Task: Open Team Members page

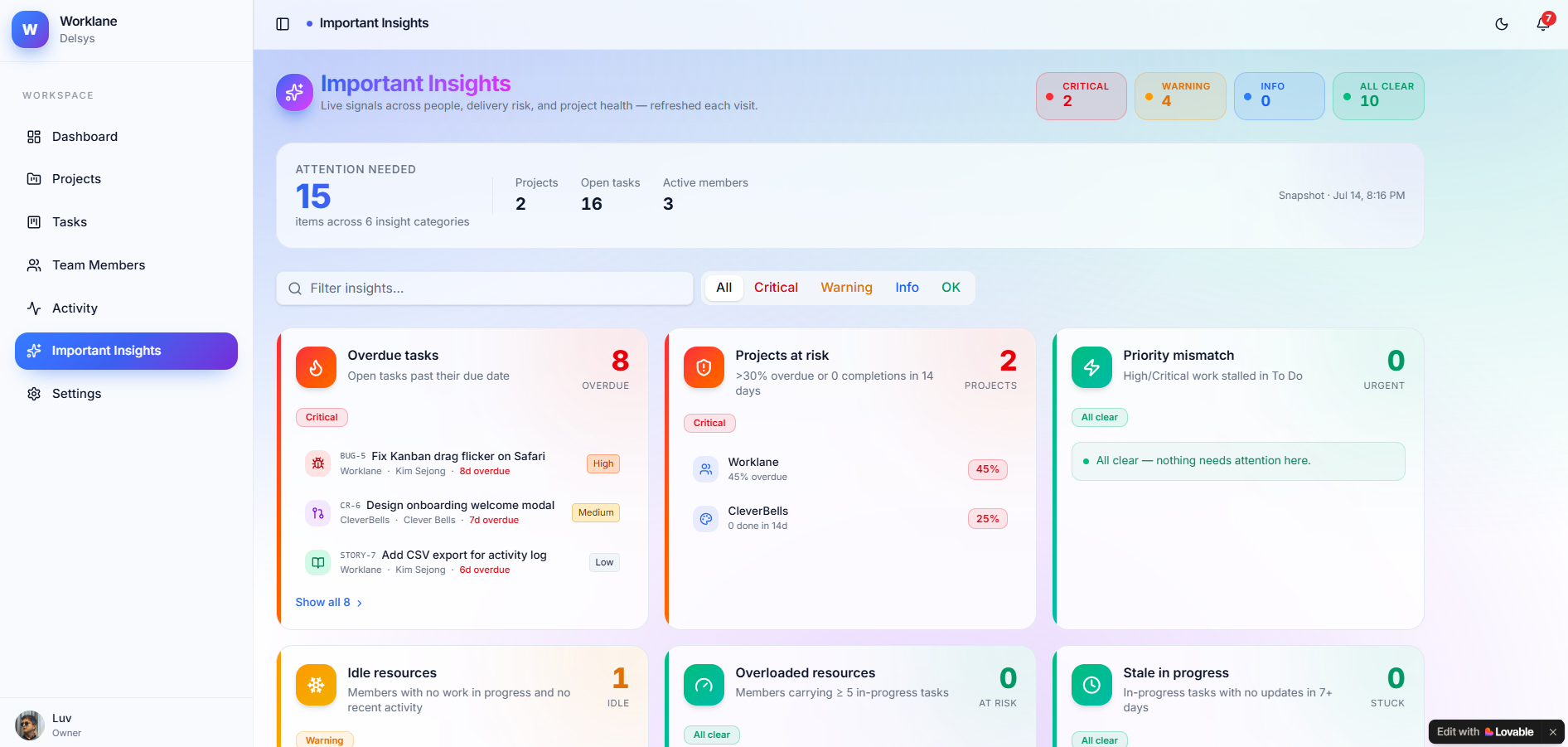Action: coord(126,265)
